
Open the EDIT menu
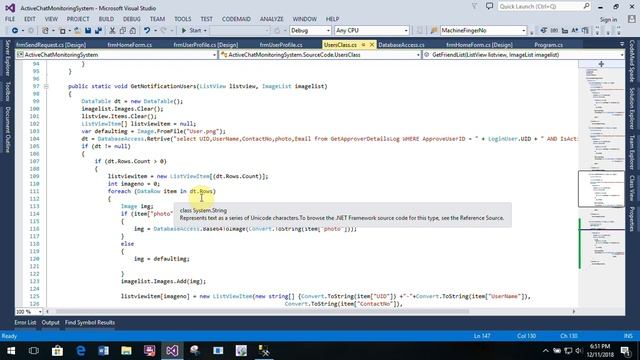30,19
